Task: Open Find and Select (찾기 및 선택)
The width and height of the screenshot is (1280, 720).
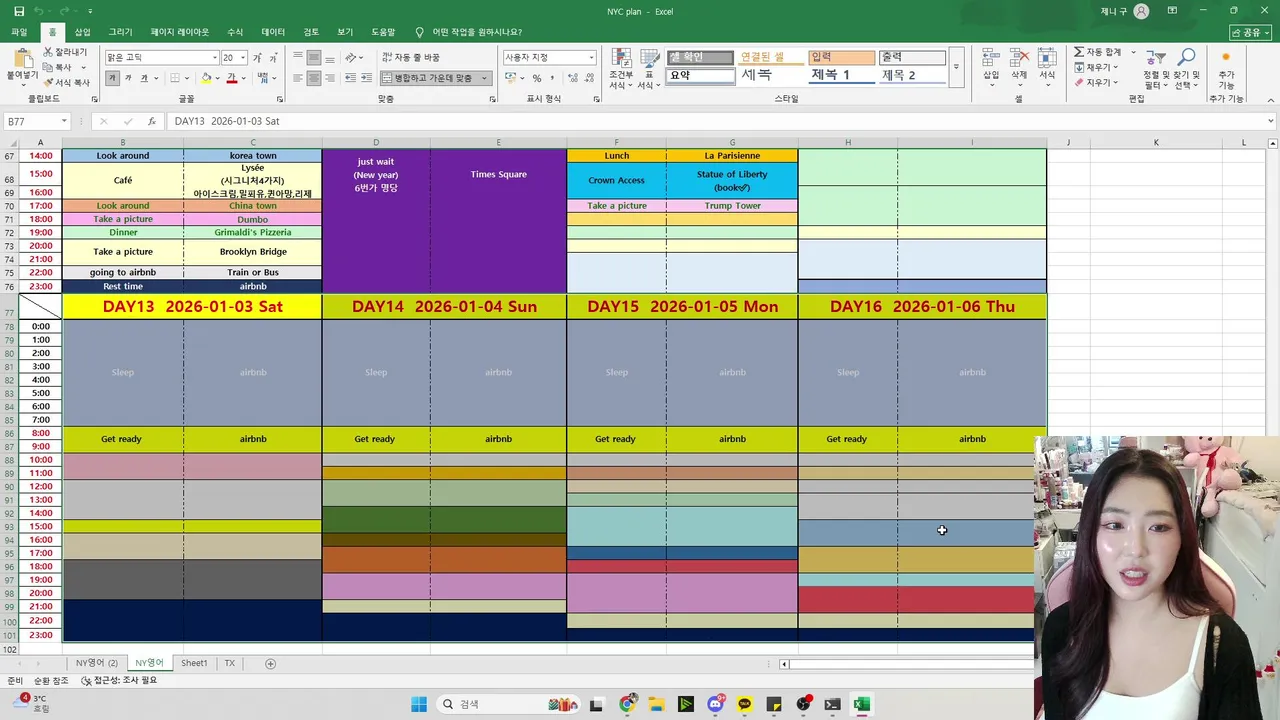Action: point(1185,69)
